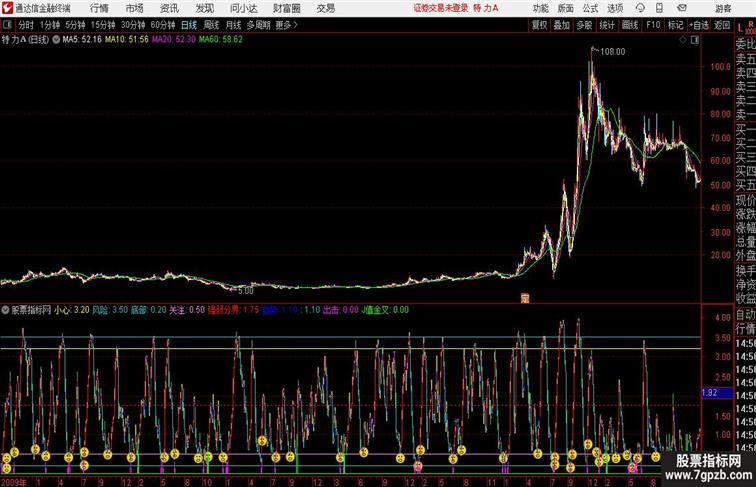Click the +自选 add to watchlist button

pos(699,25)
